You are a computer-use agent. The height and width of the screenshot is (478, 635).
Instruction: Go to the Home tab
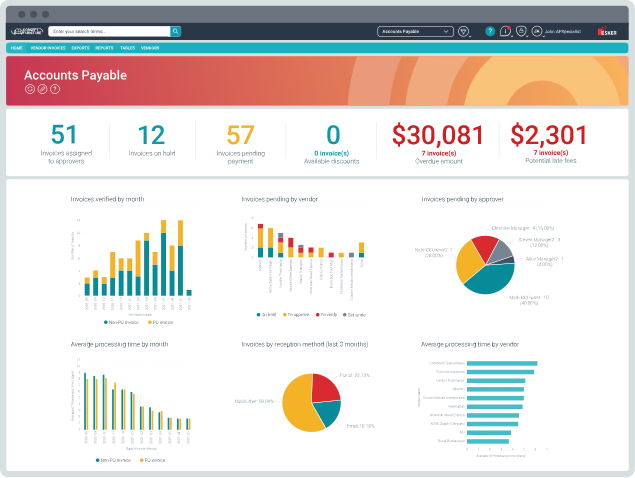tap(16, 48)
